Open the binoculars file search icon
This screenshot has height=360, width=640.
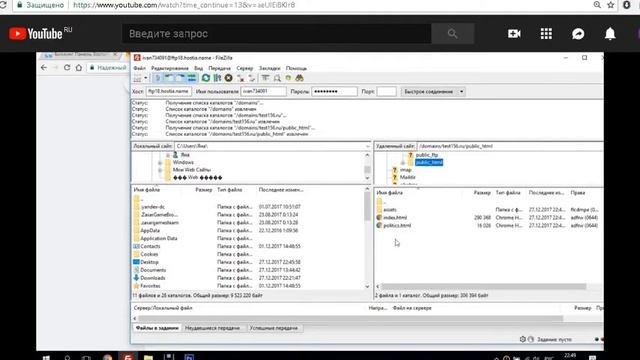[299, 78]
